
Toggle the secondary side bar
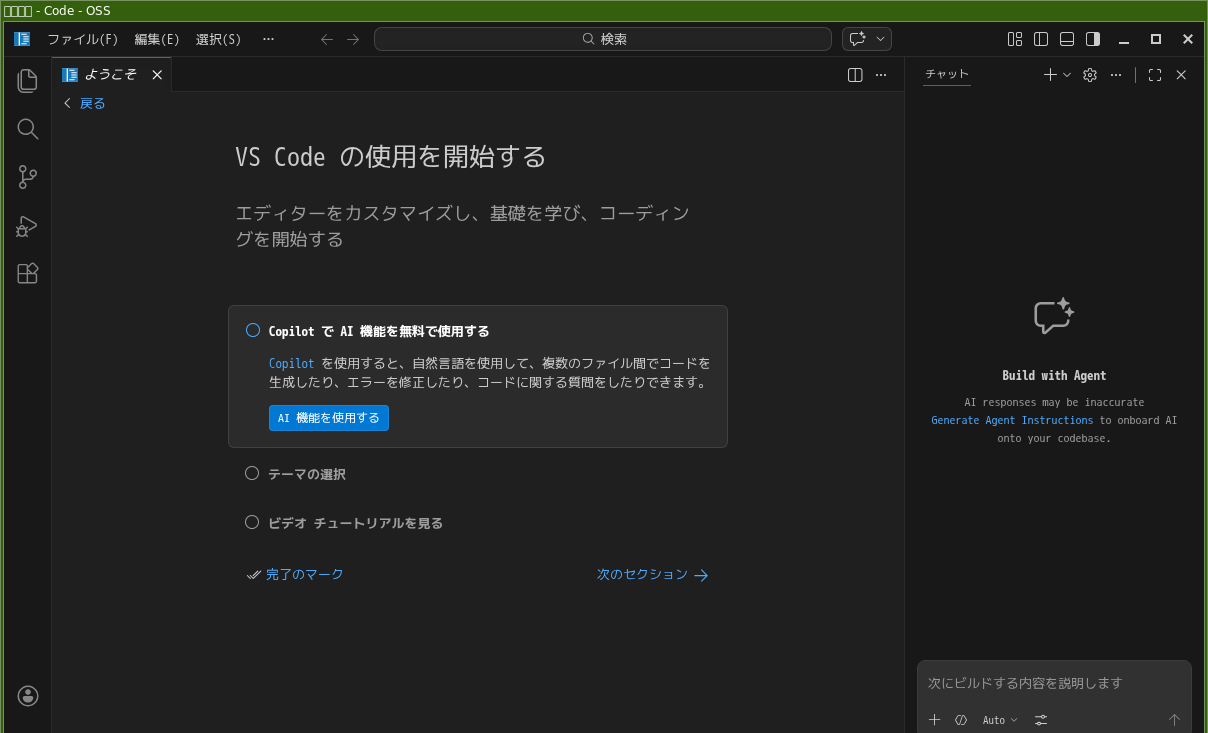[1093, 39]
